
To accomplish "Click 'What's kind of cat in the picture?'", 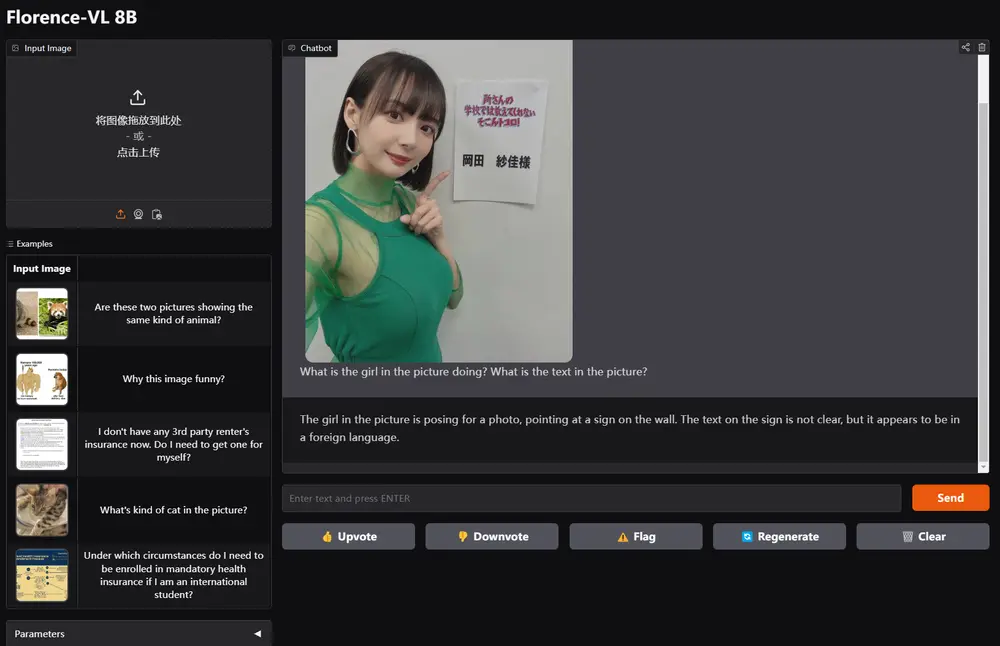I will click(x=173, y=510).
